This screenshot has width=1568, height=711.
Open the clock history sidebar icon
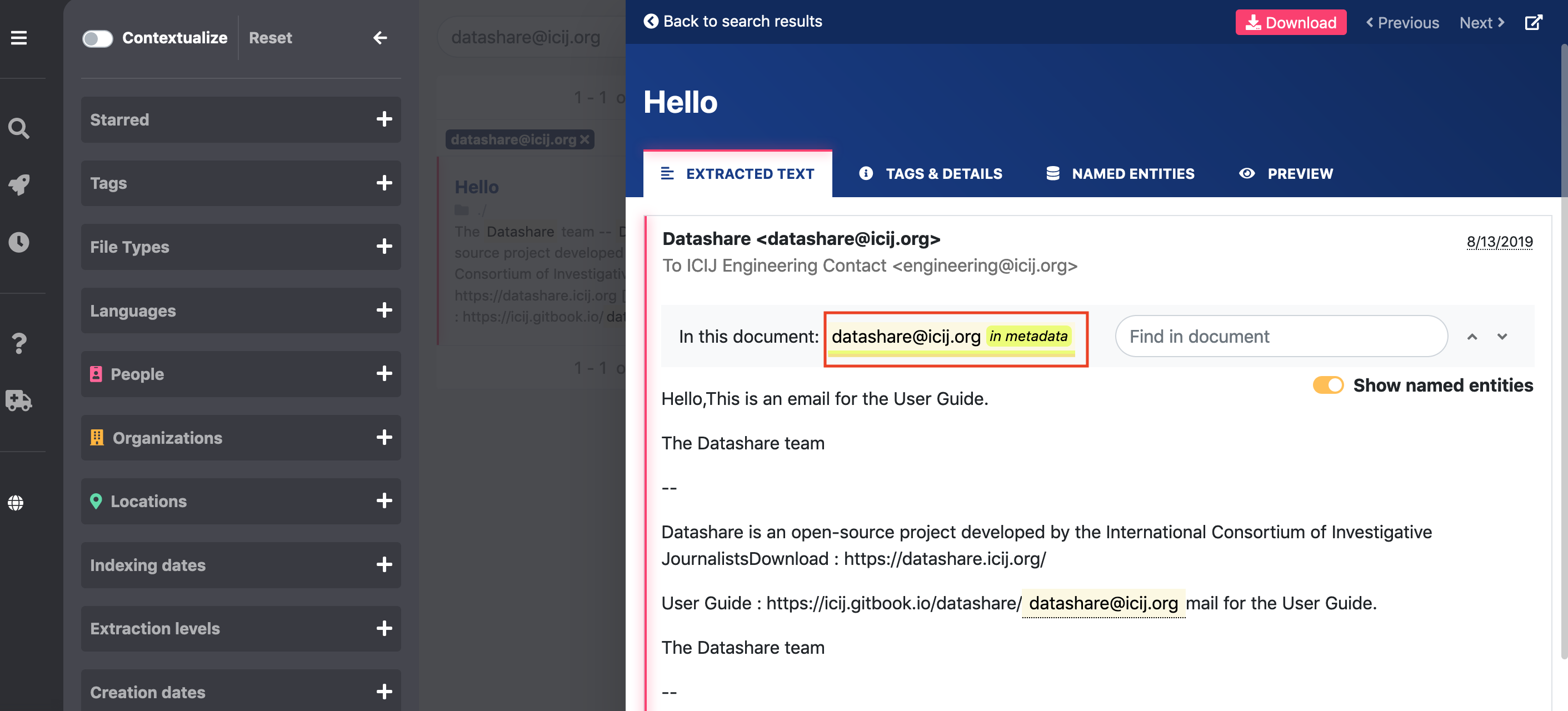point(19,242)
